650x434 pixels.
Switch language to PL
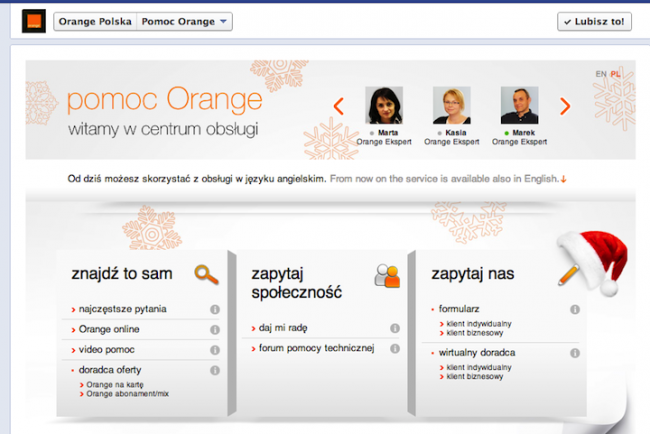(615, 74)
